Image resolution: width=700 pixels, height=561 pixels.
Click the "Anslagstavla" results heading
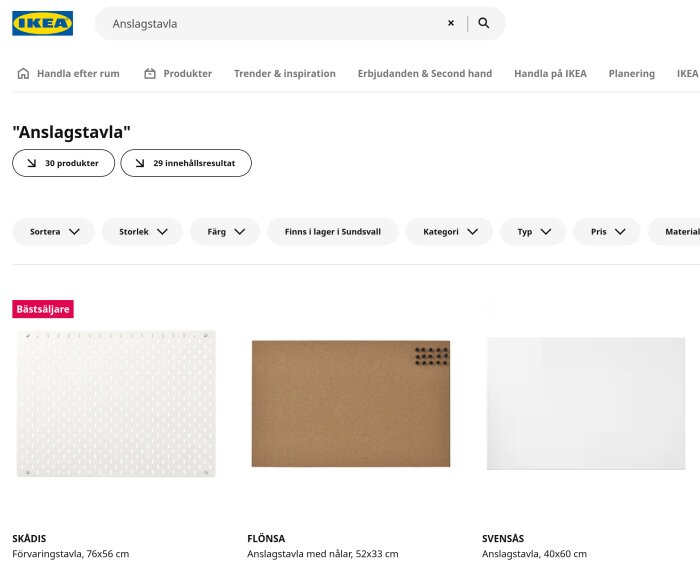[71, 132]
